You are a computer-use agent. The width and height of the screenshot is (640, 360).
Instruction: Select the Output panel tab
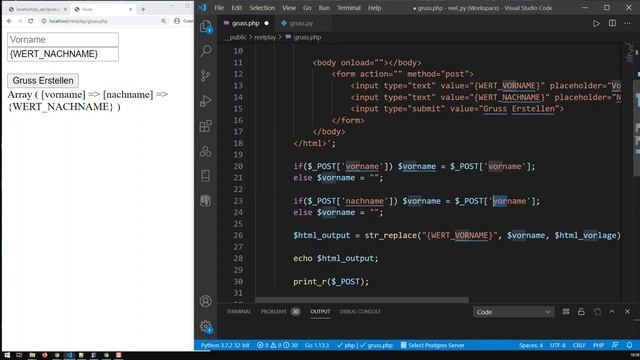tap(320, 311)
